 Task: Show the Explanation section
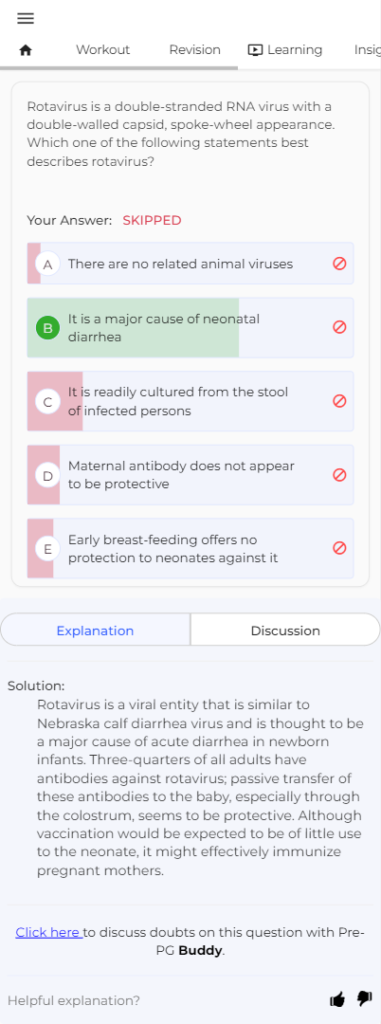click(95, 630)
